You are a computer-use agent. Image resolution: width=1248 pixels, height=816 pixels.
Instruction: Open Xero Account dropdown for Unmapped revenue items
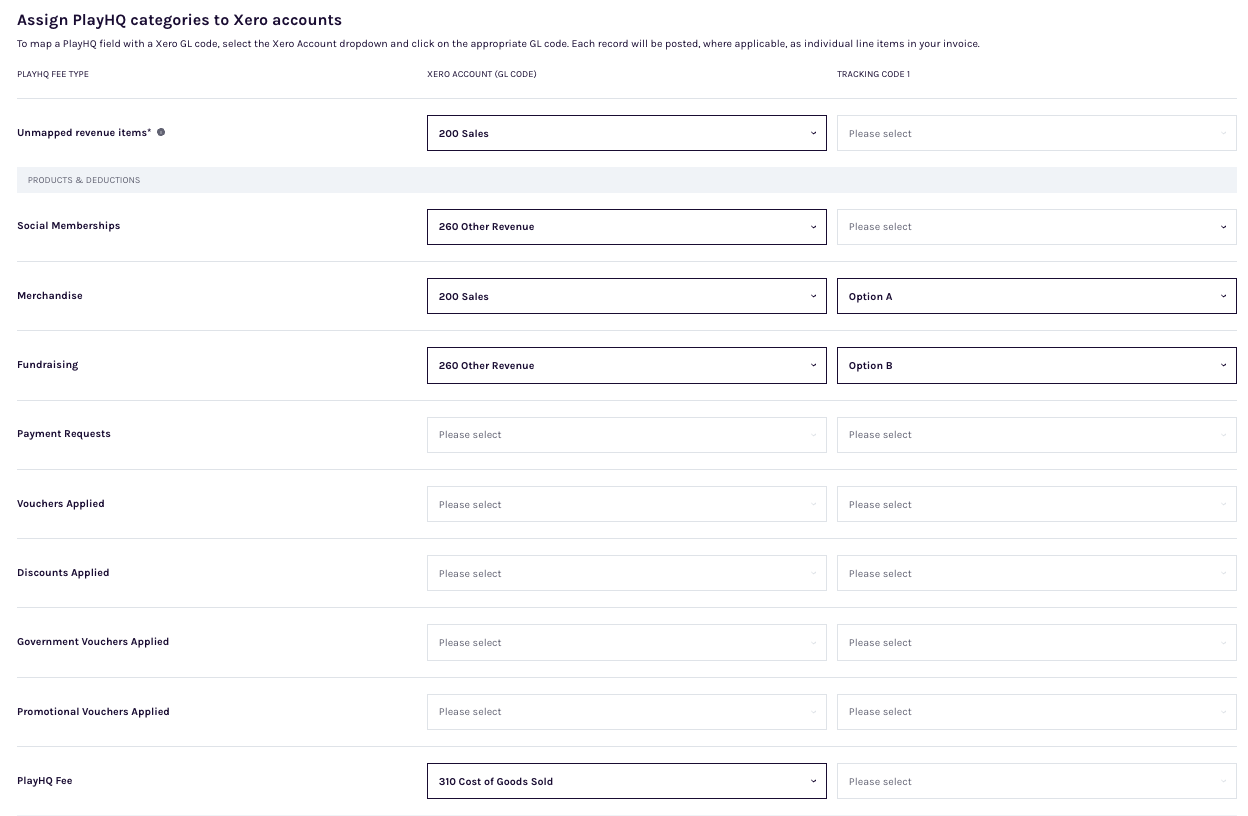tap(626, 133)
